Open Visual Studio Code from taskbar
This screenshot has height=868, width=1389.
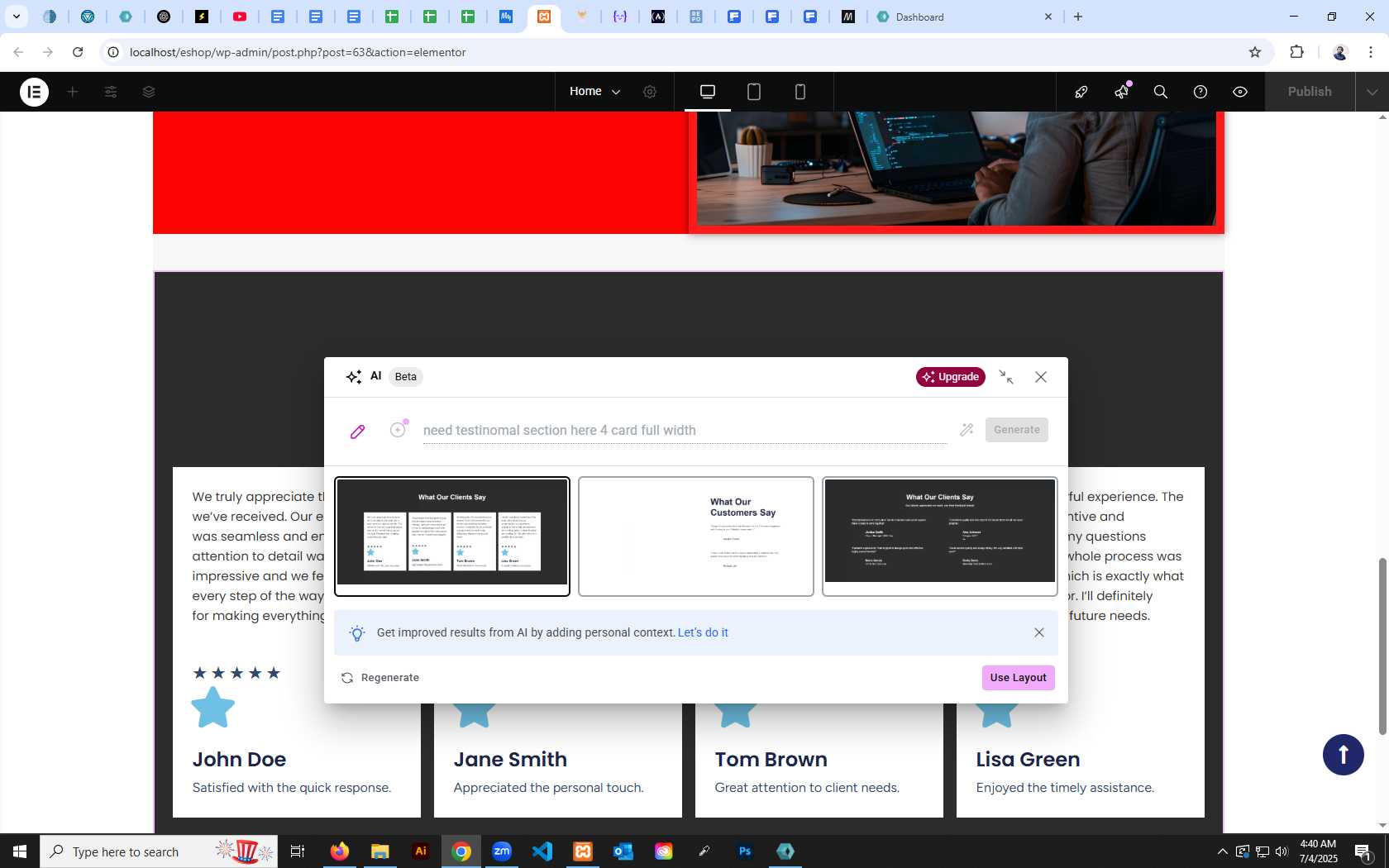click(x=542, y=851)
